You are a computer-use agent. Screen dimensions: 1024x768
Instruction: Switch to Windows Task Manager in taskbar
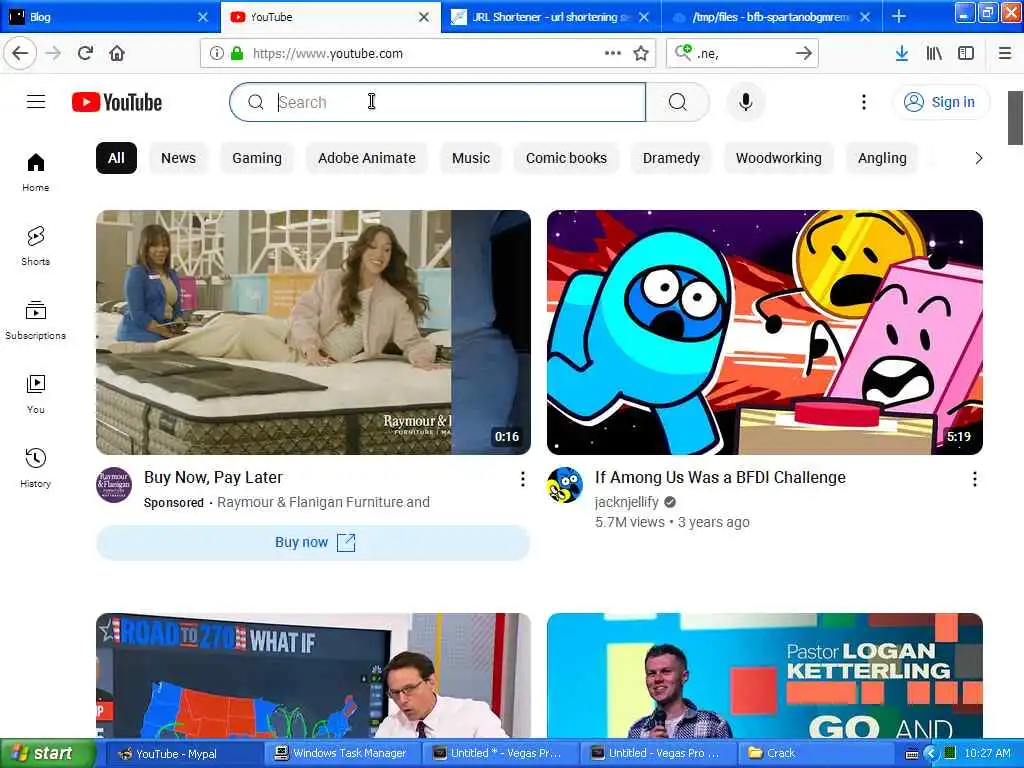click(342, 753)
